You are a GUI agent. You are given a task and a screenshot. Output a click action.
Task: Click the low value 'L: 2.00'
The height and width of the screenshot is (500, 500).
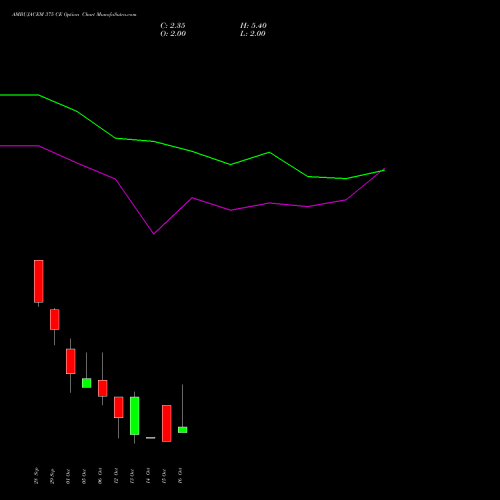click(253, 34)
